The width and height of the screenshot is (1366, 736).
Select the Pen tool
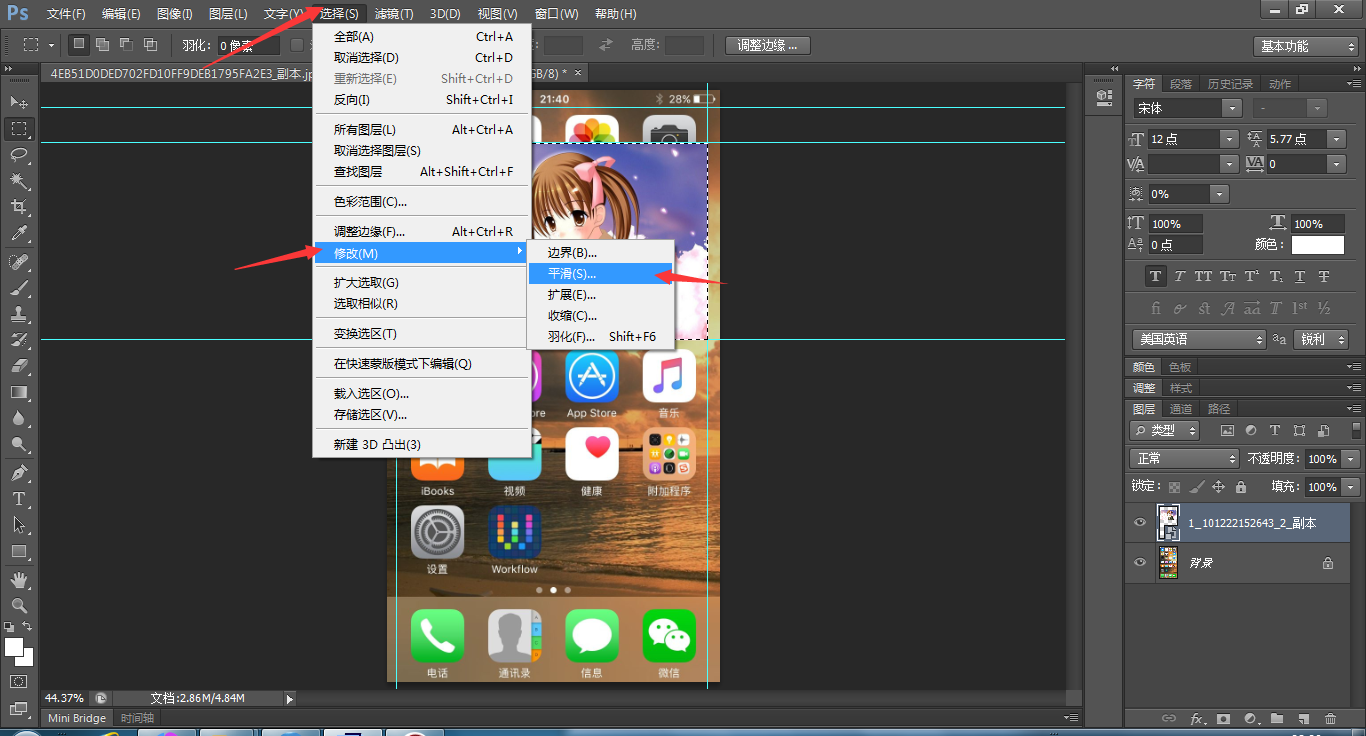coord(19,472)
